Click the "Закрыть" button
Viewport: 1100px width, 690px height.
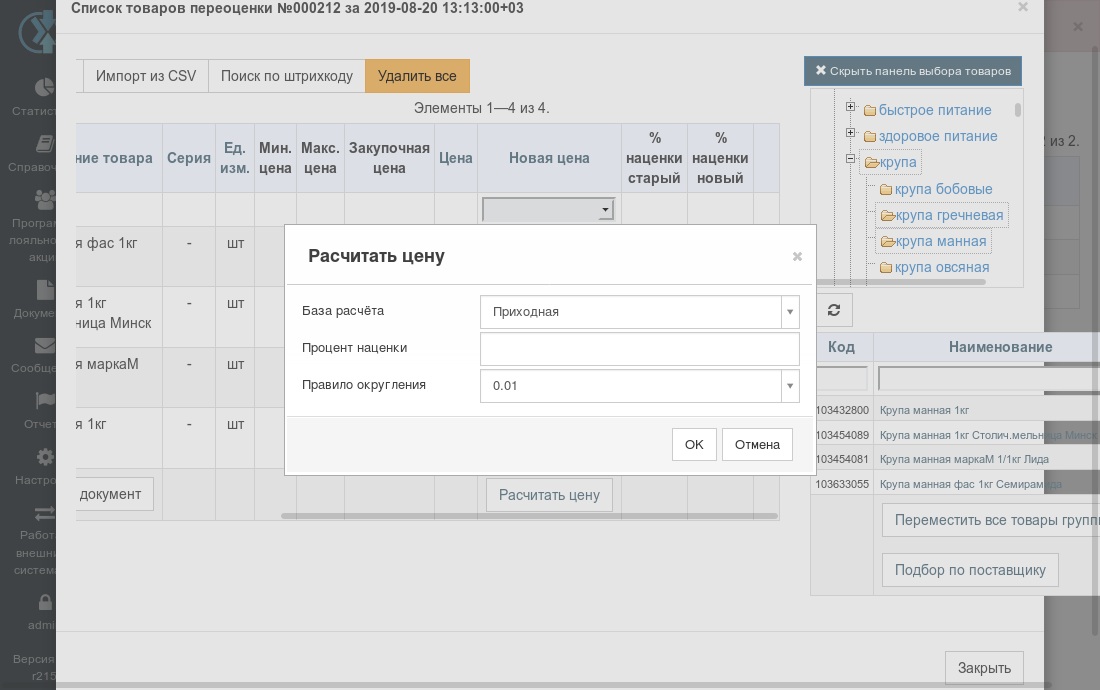point(984,668)
